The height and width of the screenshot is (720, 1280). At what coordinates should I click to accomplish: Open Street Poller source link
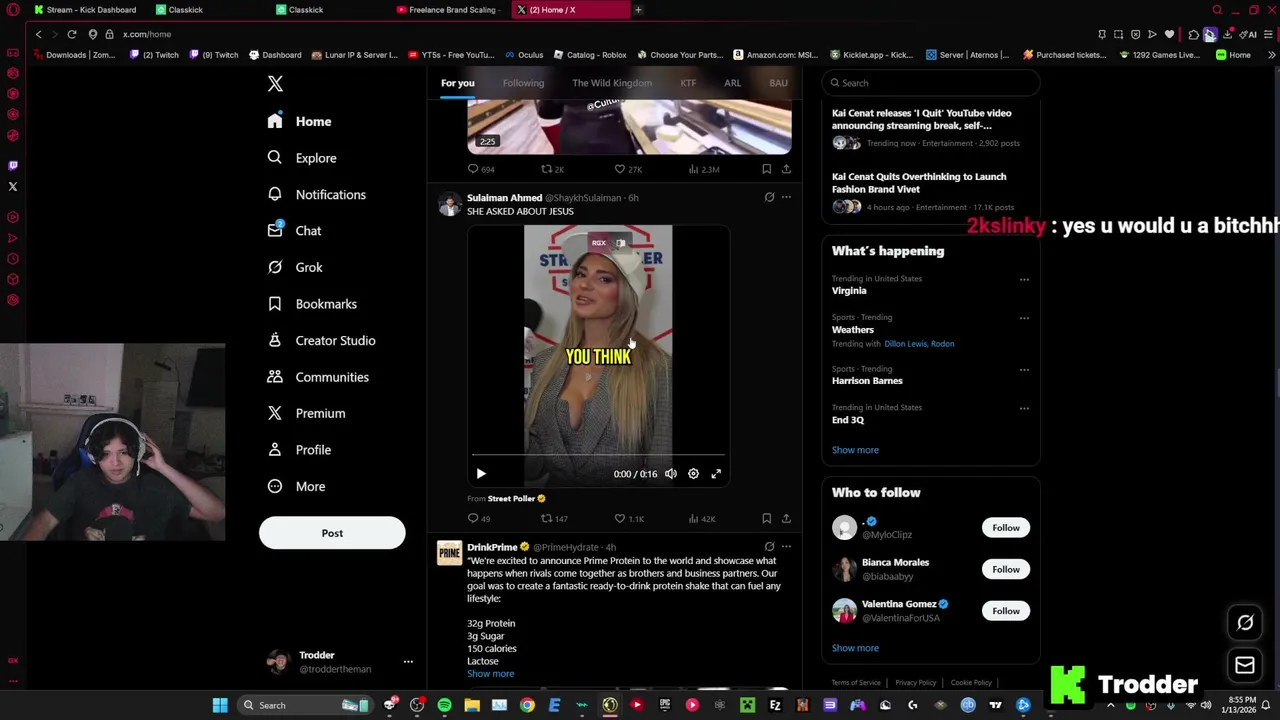[511, 499]
